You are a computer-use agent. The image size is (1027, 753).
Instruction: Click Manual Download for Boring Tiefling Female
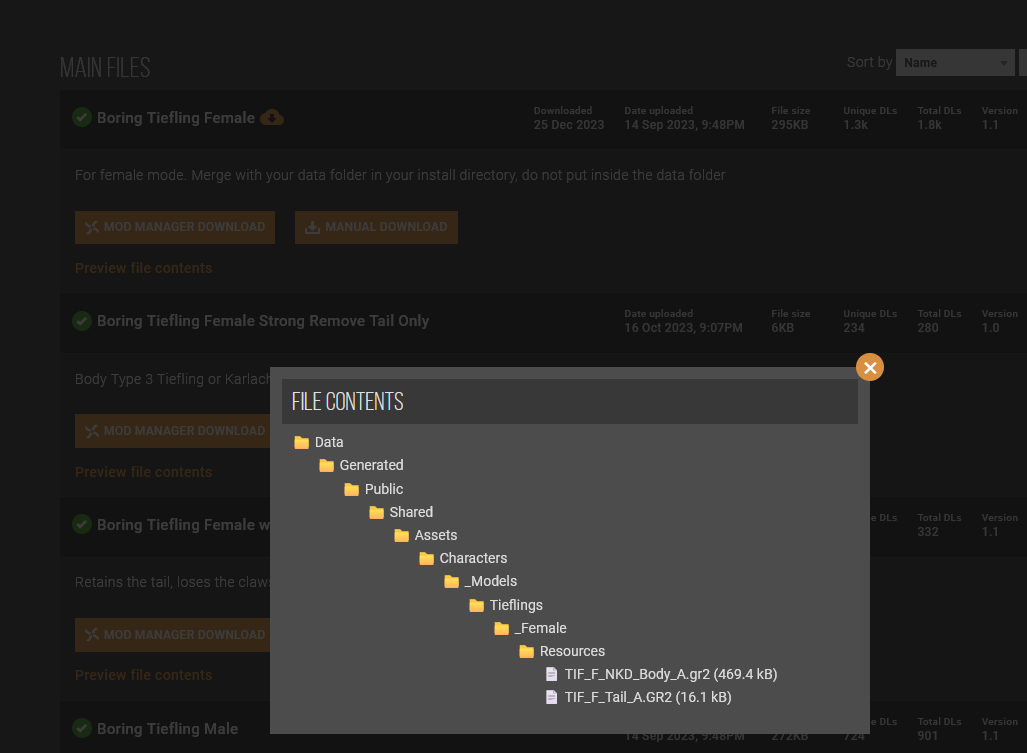pos(376,227)
